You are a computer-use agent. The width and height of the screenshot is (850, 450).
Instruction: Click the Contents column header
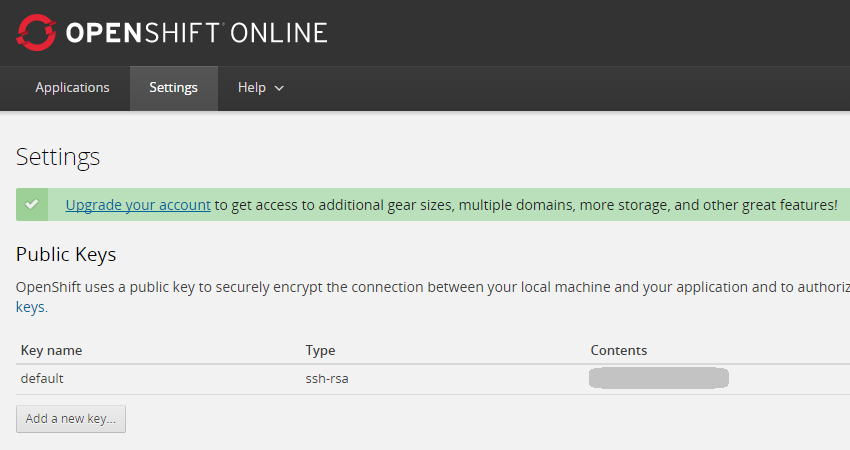(618, 350)
